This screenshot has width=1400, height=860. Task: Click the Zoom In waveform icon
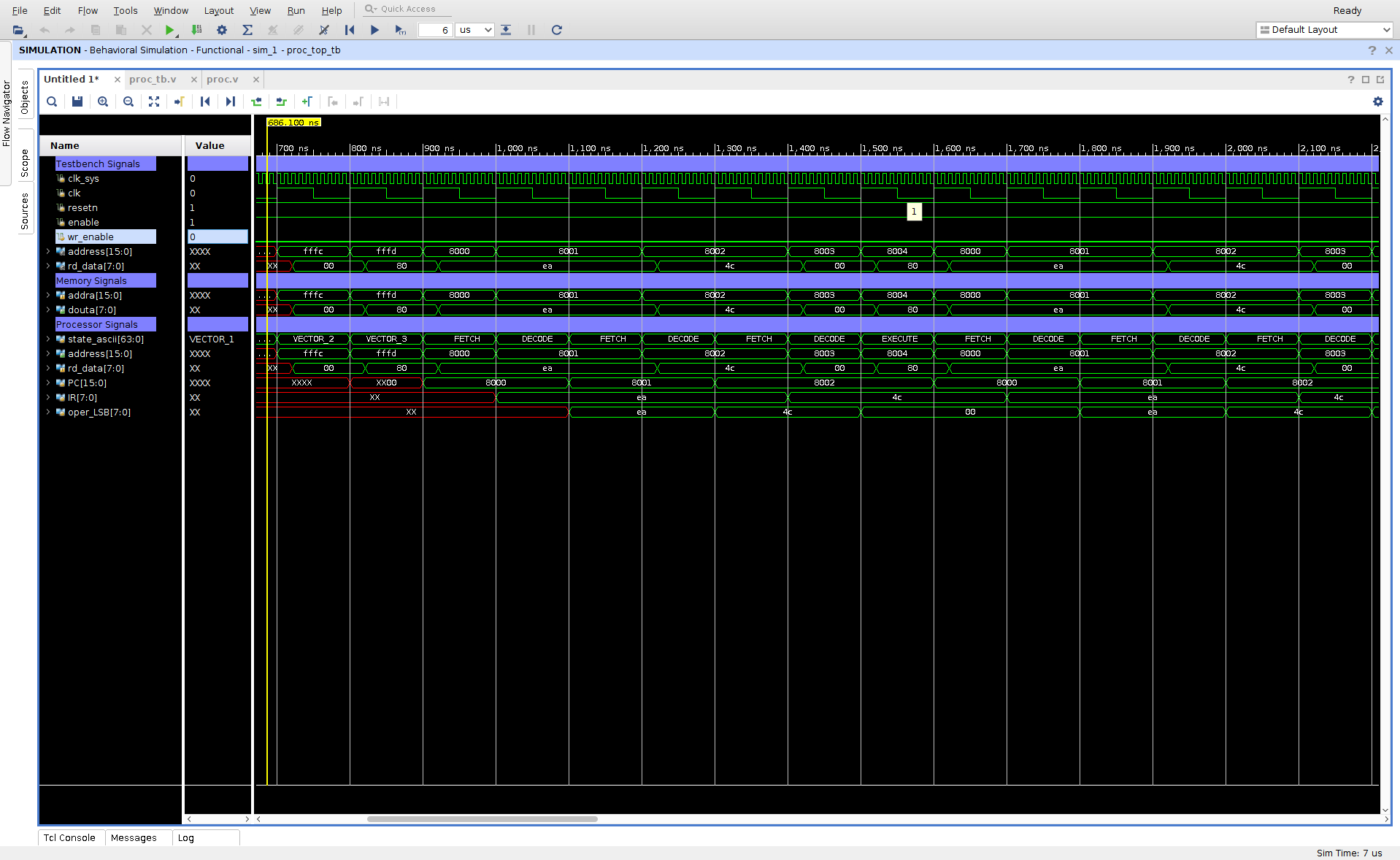[x=103, y=101]
